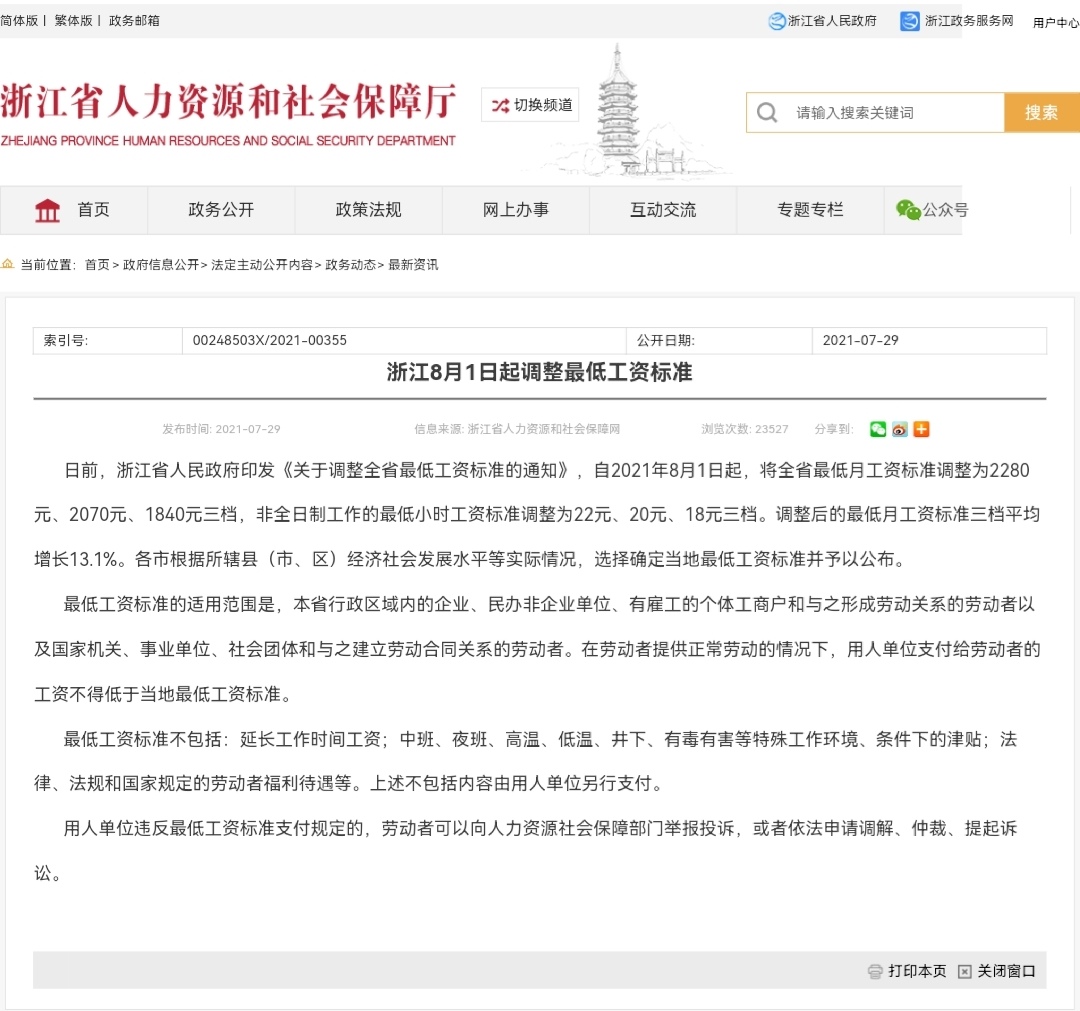Click the 切换频道 button

(530, 105)
